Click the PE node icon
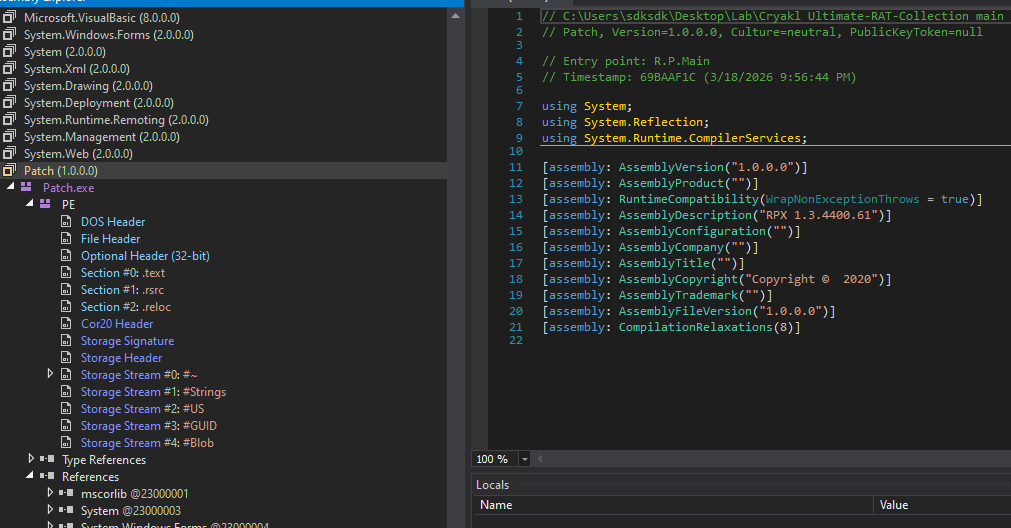 click(x=44, y=205)
